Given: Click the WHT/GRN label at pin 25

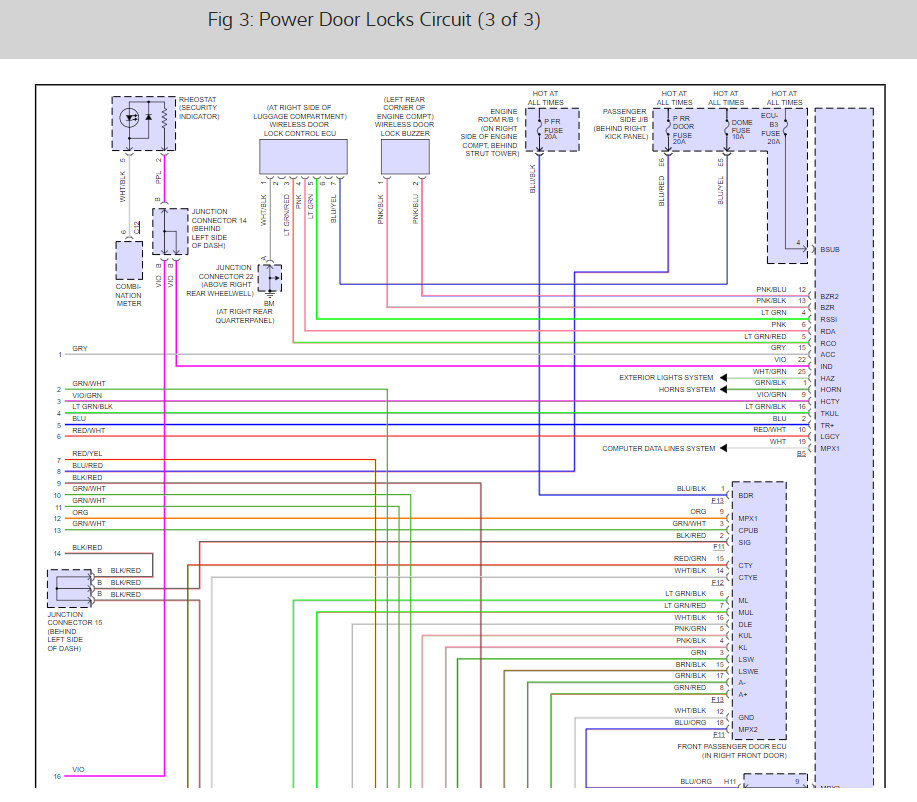Looking at the screenshot, I should [769, 371].
